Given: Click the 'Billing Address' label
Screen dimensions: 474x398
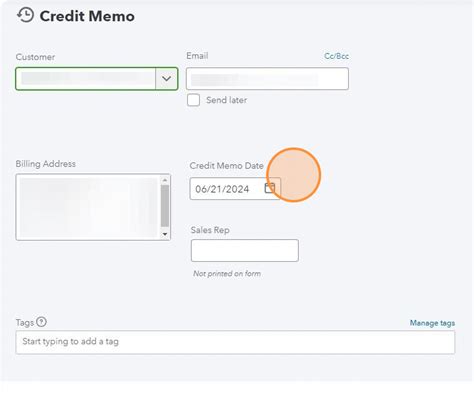Looking at the screenshot, I should coord(46,164).
